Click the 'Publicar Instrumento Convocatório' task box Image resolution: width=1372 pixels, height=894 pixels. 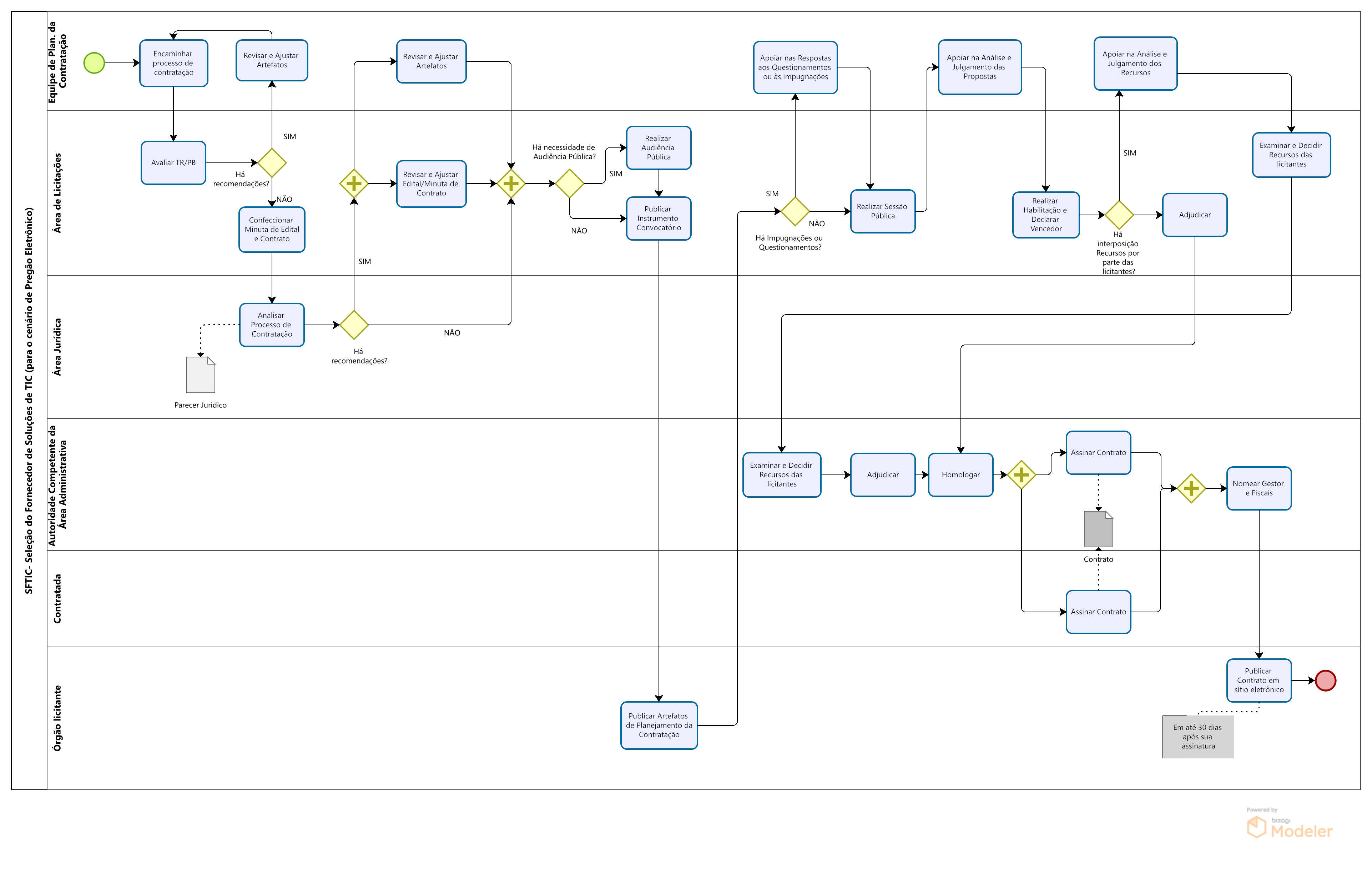(x=658, y=218)
